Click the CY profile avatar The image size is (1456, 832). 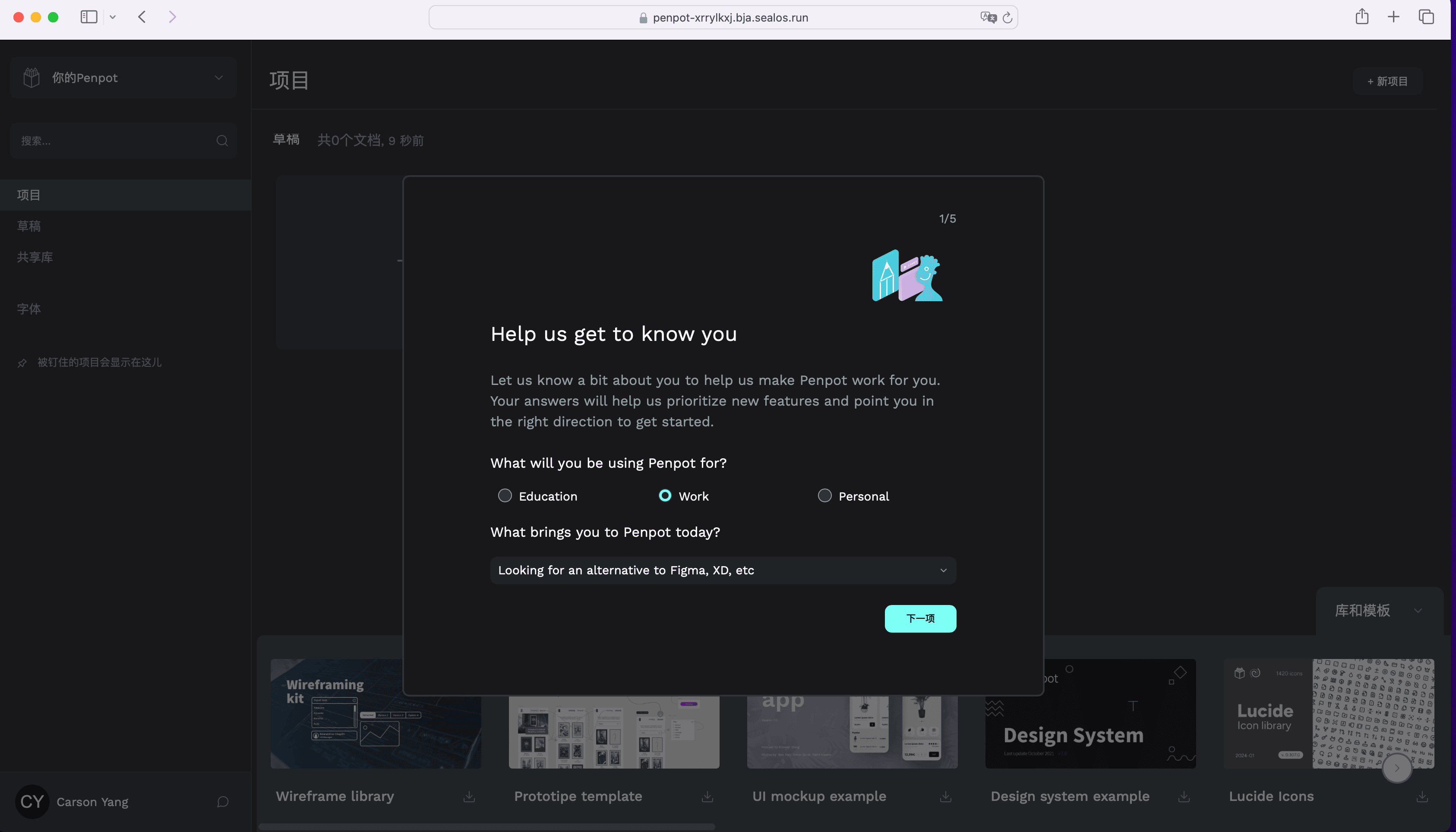32,802
